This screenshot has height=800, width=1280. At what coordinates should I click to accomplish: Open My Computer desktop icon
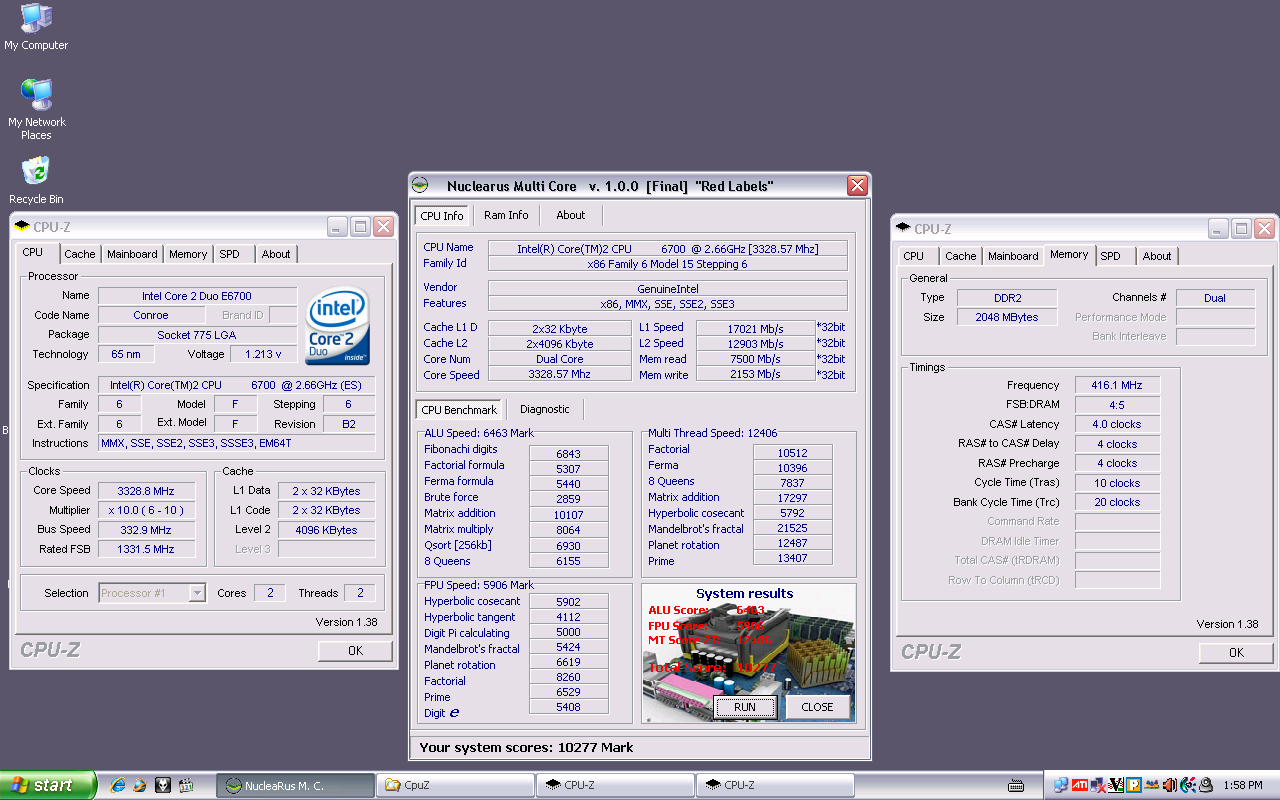36,27
